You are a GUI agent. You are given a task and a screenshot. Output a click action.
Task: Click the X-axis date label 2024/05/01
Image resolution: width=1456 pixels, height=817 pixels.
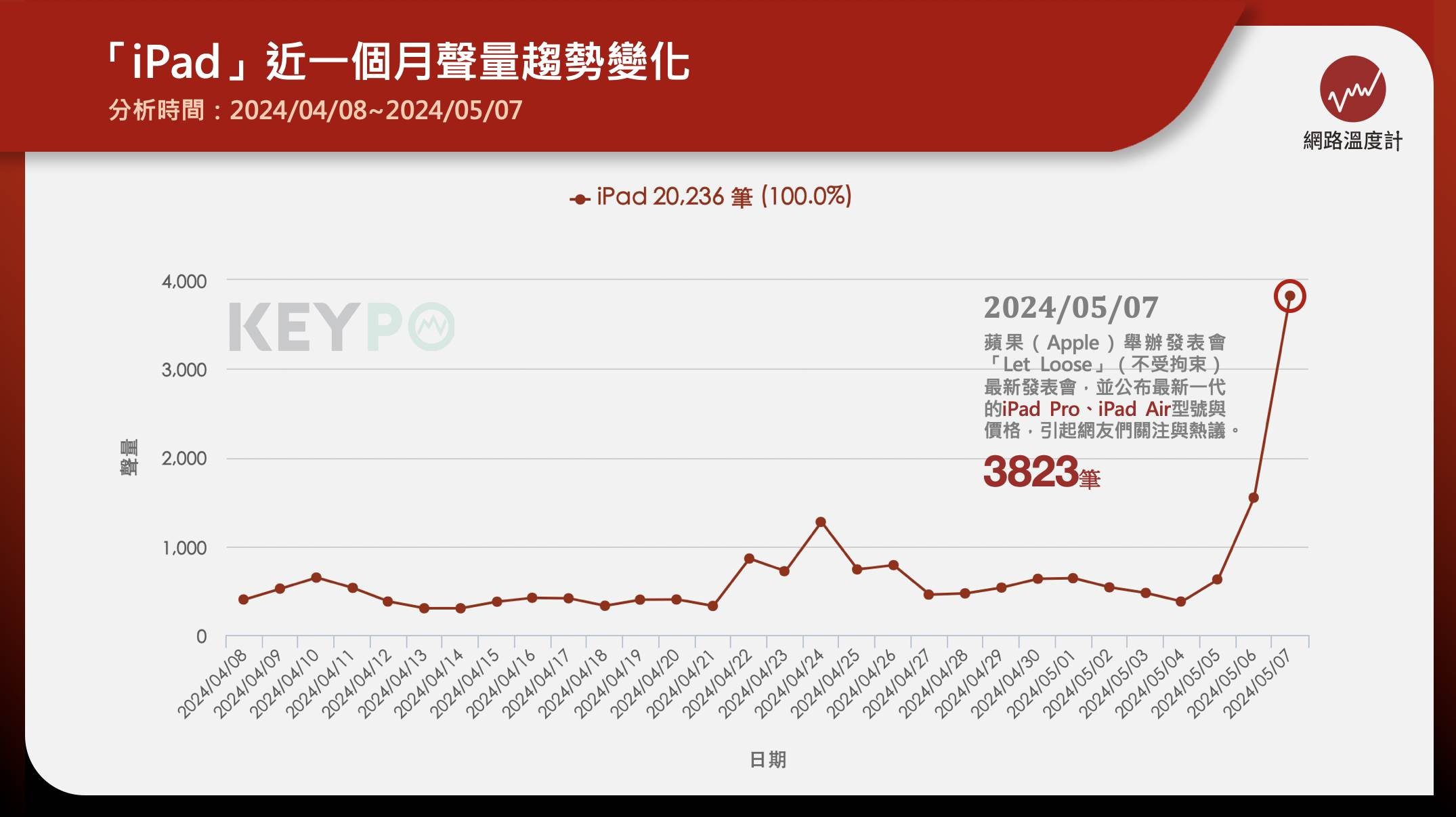[1042, 684]
